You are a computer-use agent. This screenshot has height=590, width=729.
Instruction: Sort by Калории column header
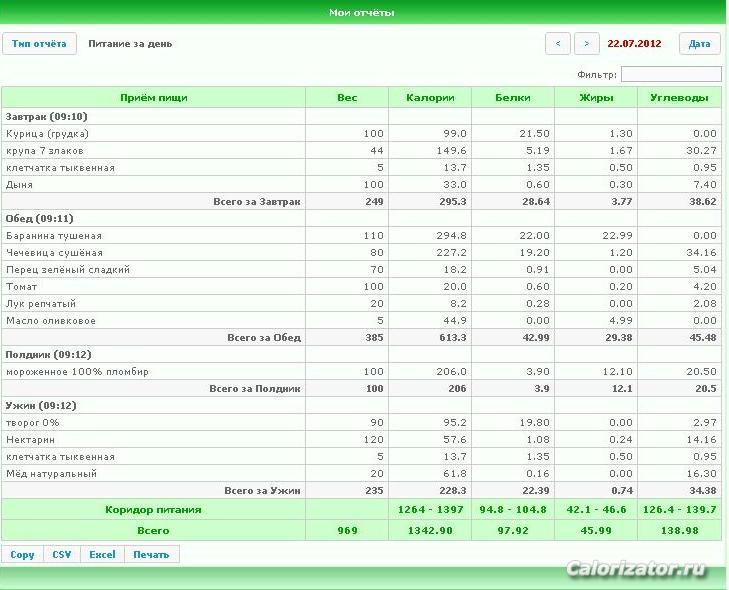coord(430,98)
